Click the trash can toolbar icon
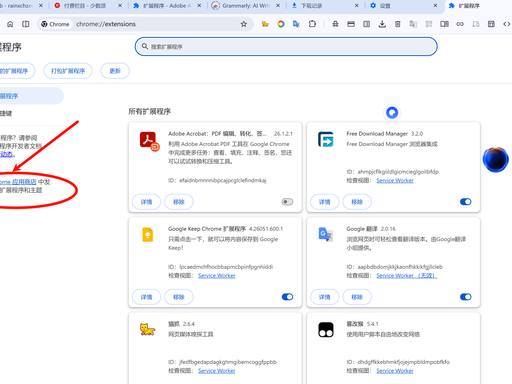 [398, 24]
